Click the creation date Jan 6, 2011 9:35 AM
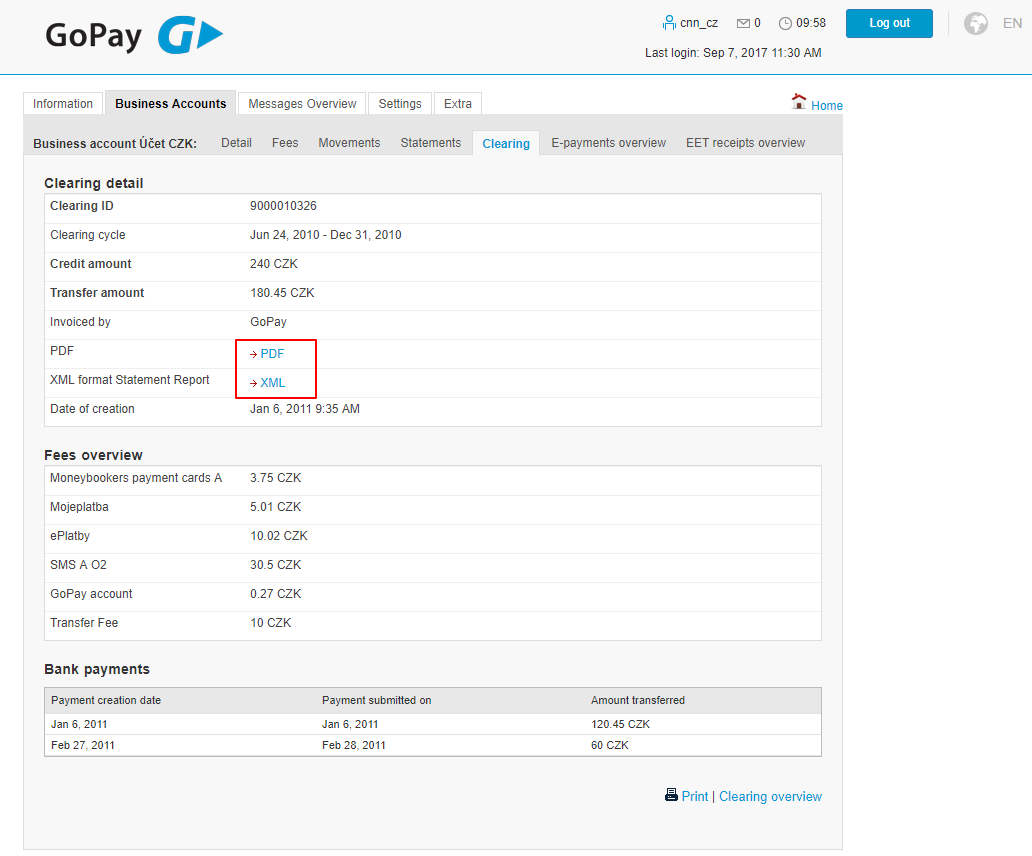Viewport: 1032px width, 856px height. (305, 409)
